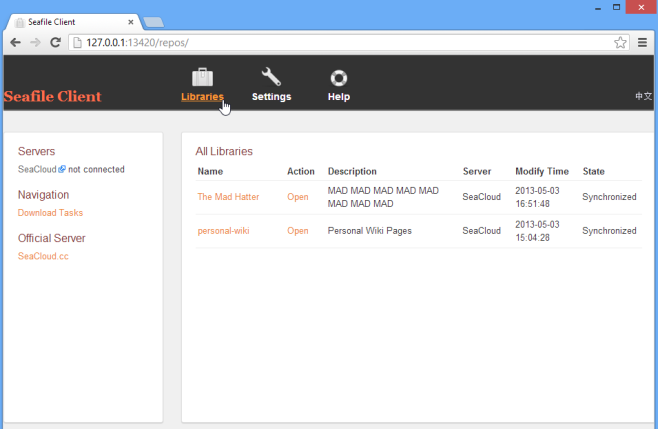Screen dimensions: 658x429
Task: Reload the current page
Action: (55, 42)
